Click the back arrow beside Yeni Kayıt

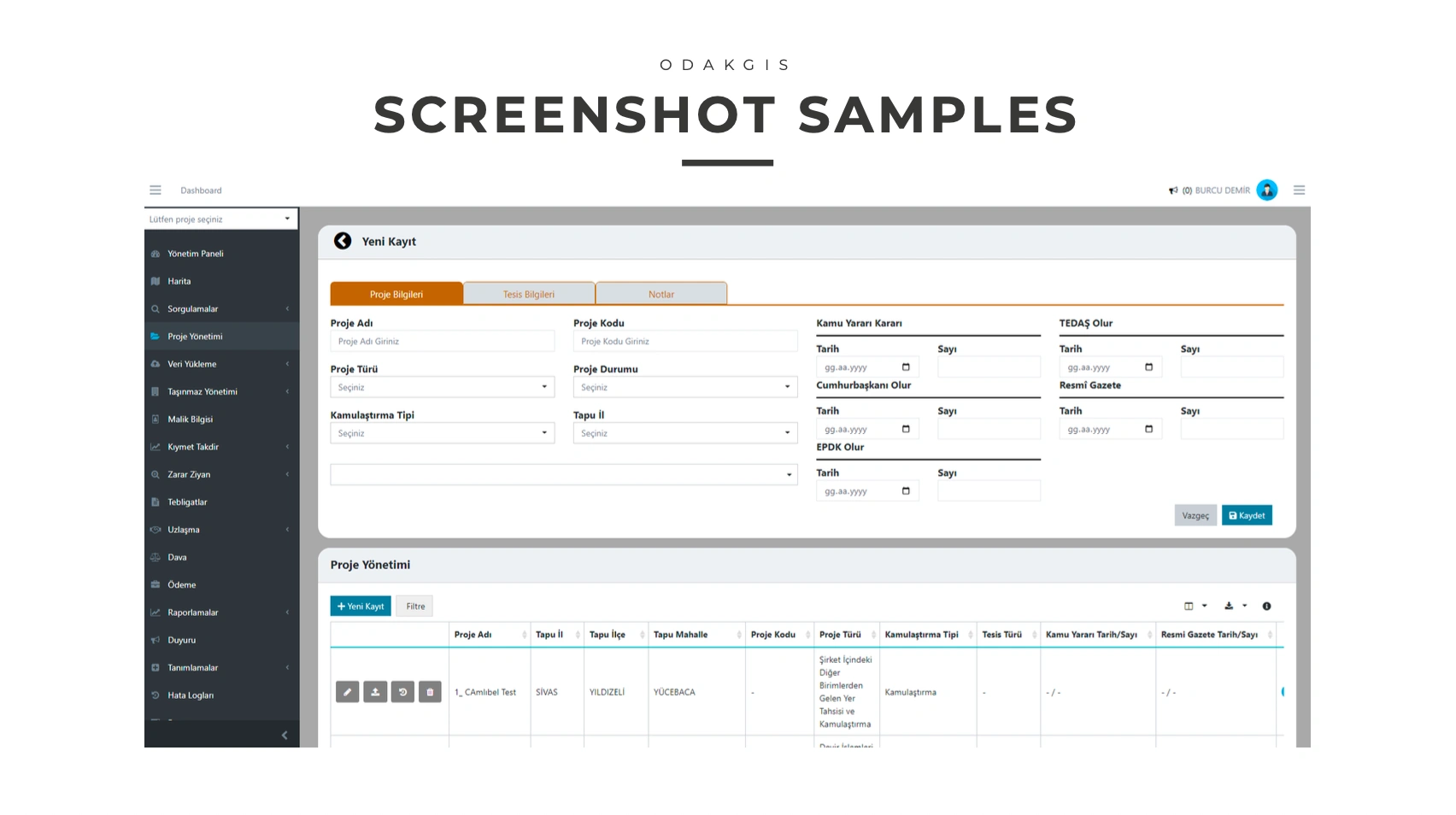pyautogui.click(x=343, y=242)
